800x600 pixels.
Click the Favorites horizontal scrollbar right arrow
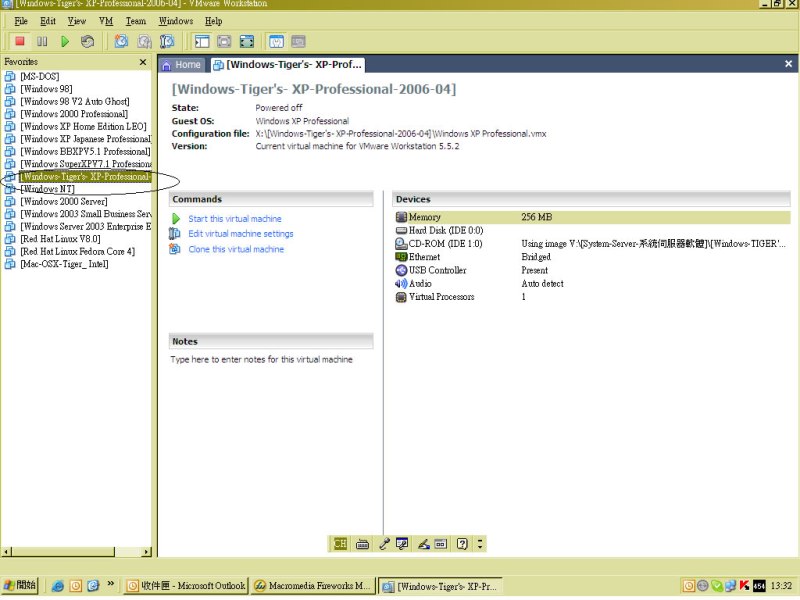[x=146, y=552]
